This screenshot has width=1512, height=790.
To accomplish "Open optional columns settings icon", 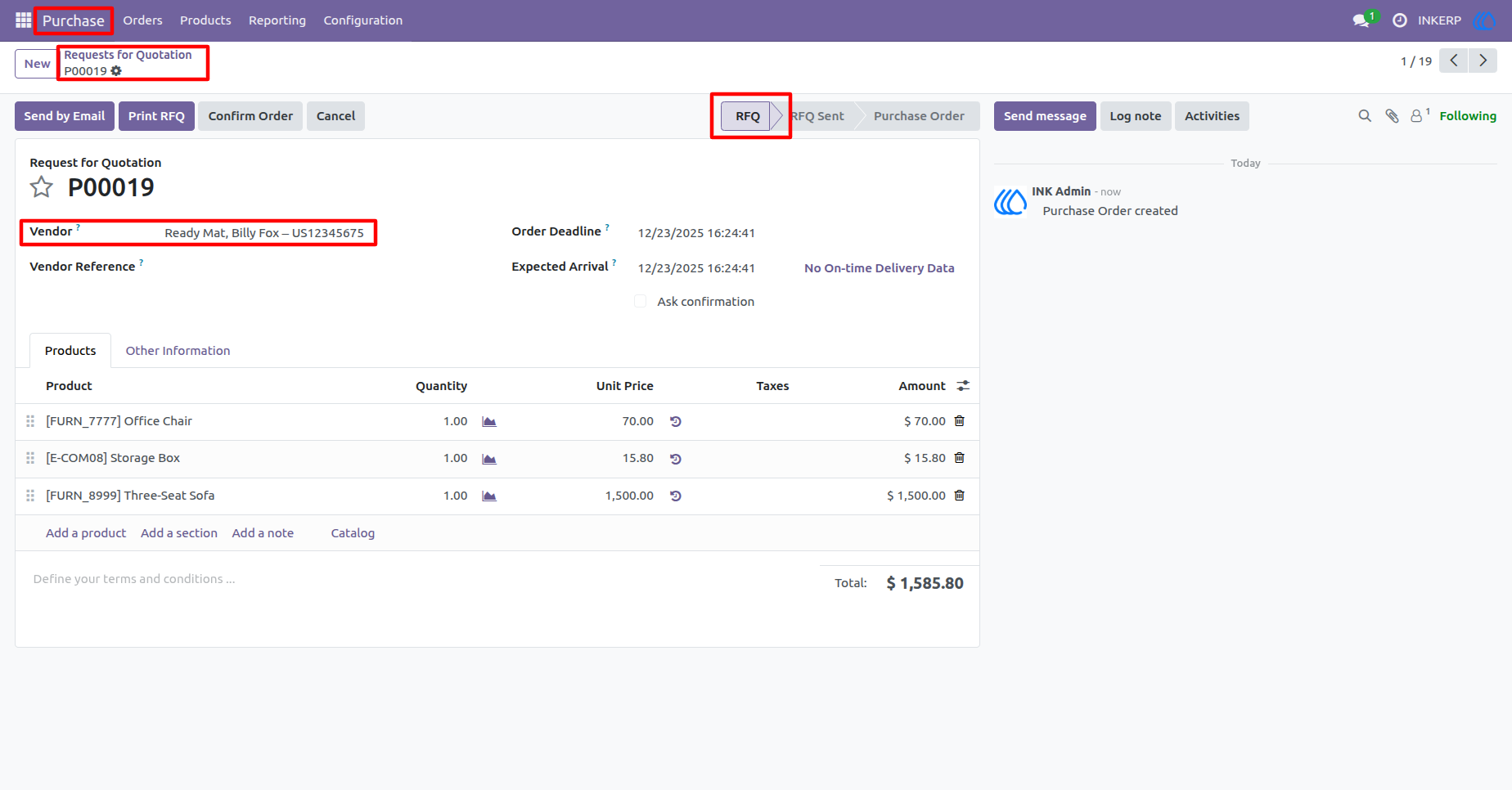I will coord(963,386).
